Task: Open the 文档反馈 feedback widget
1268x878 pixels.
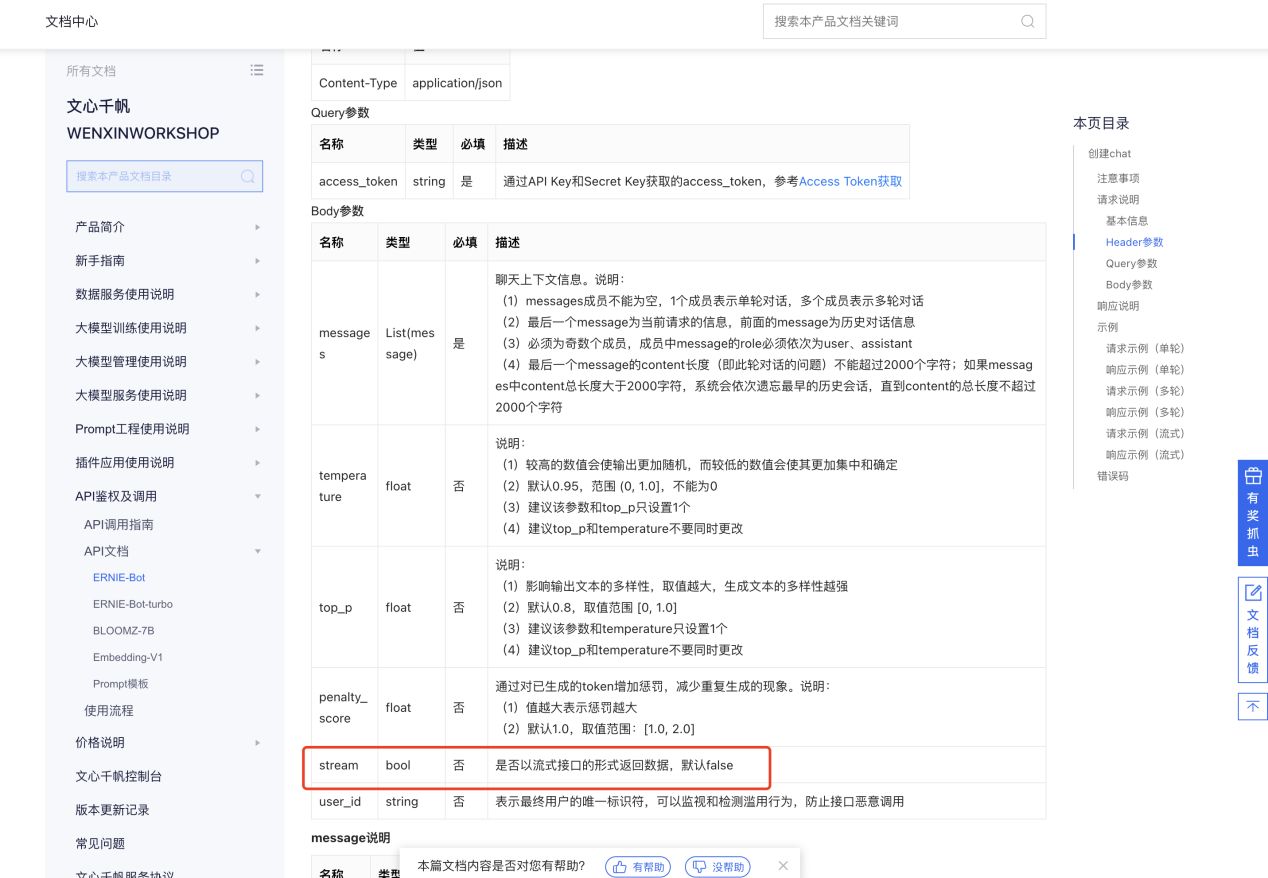Action: (x=1252, y=630)
